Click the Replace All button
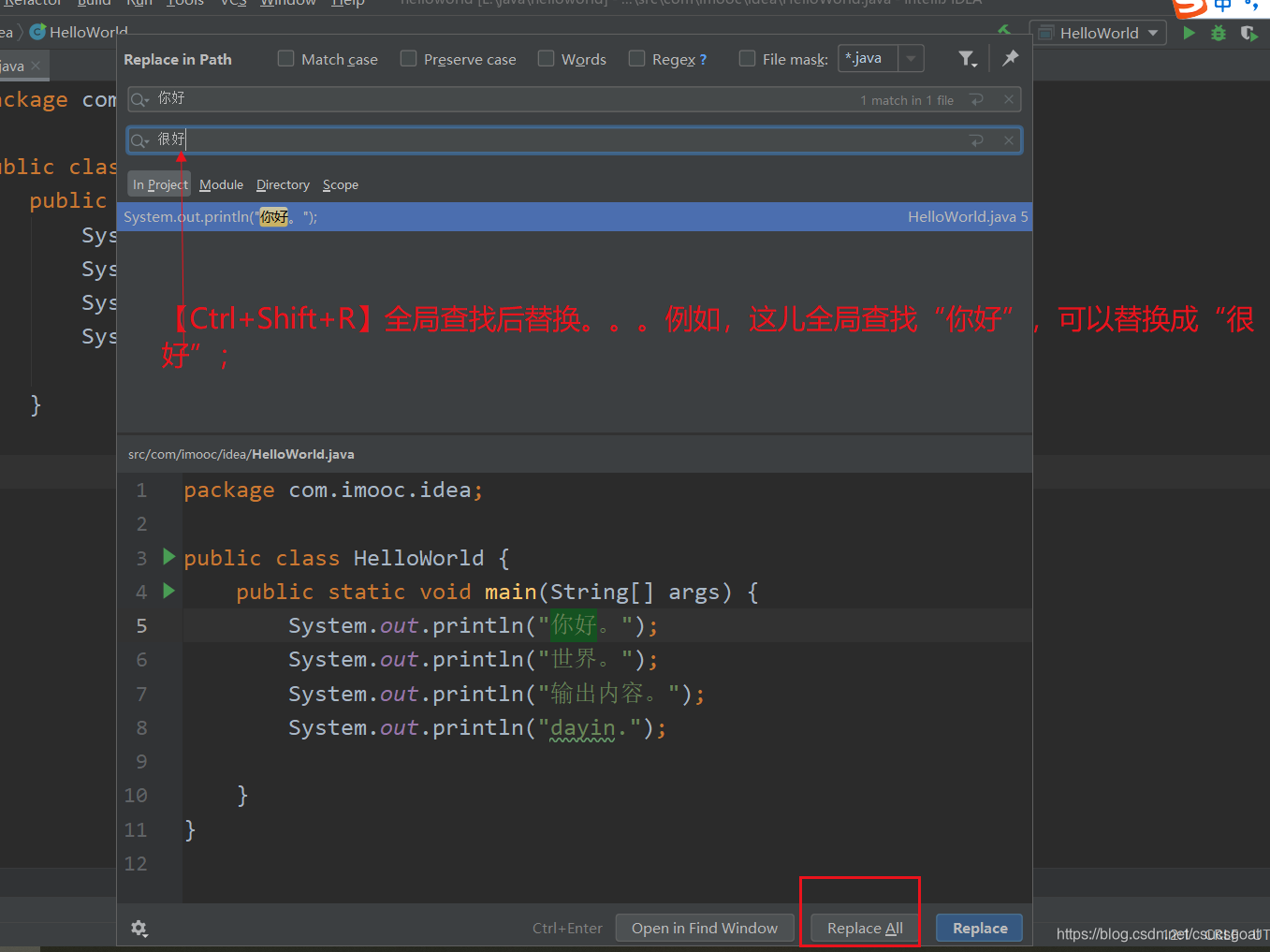Image resolution: width=1270 pixels, height=952 pixels. [865, 928]
